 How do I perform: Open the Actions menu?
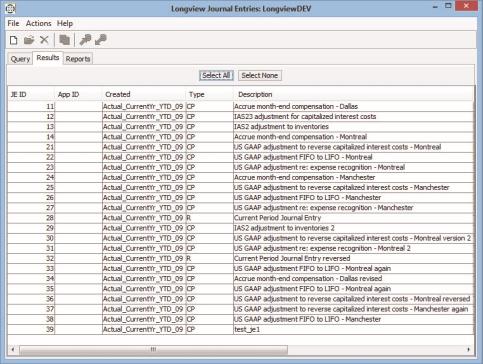39,23
